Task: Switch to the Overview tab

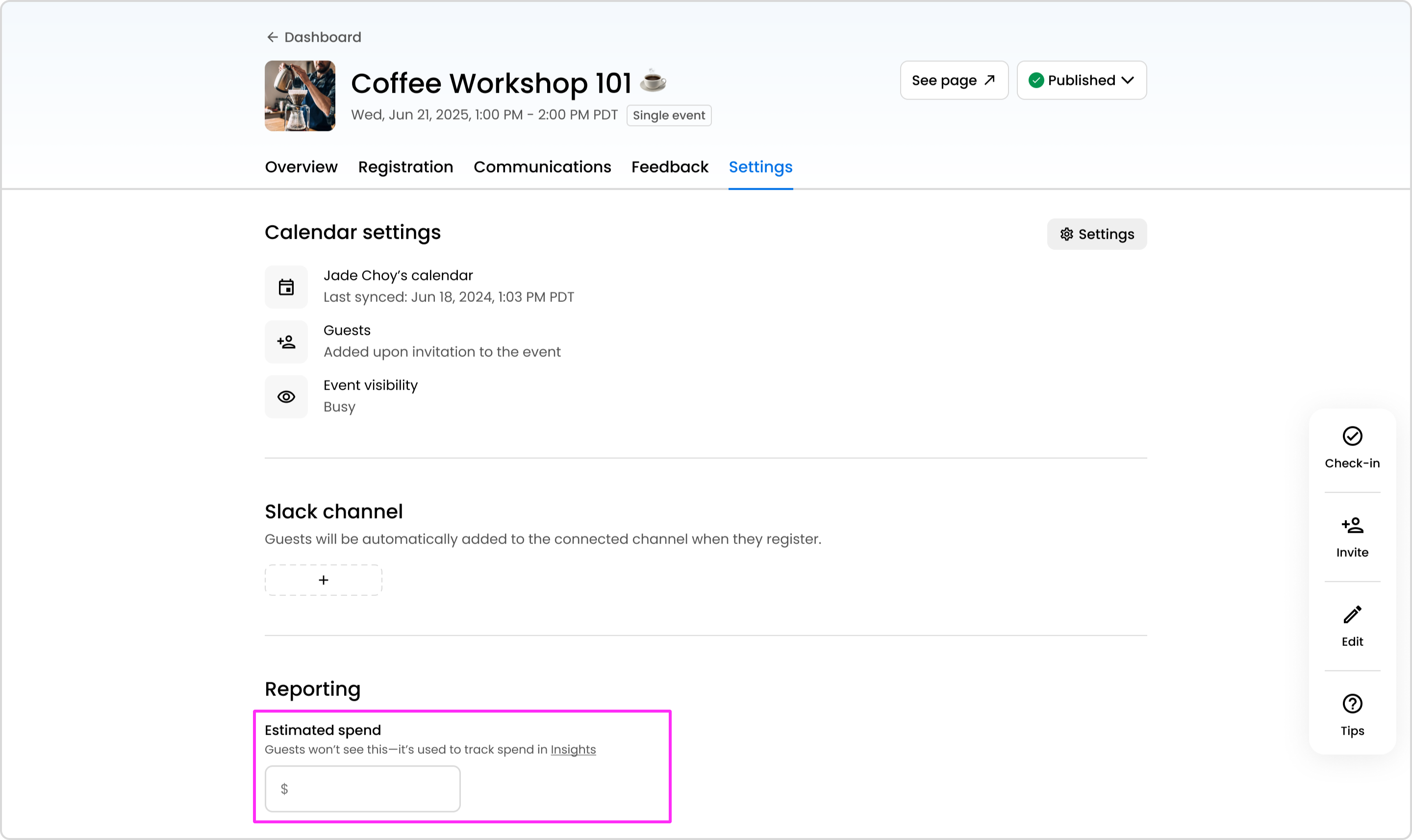Action: pos(301,167)
